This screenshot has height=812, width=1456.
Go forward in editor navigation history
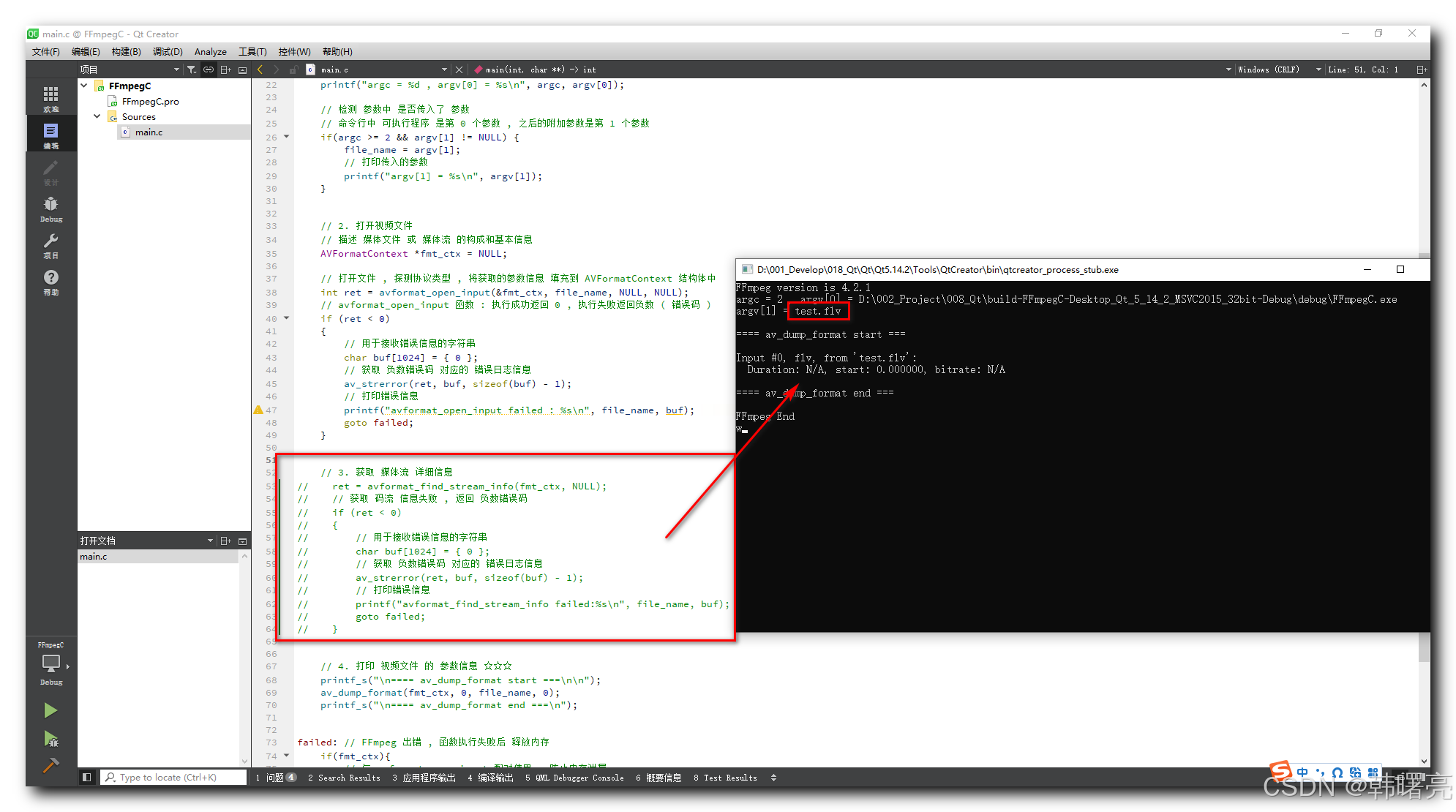tap(276, 69)
